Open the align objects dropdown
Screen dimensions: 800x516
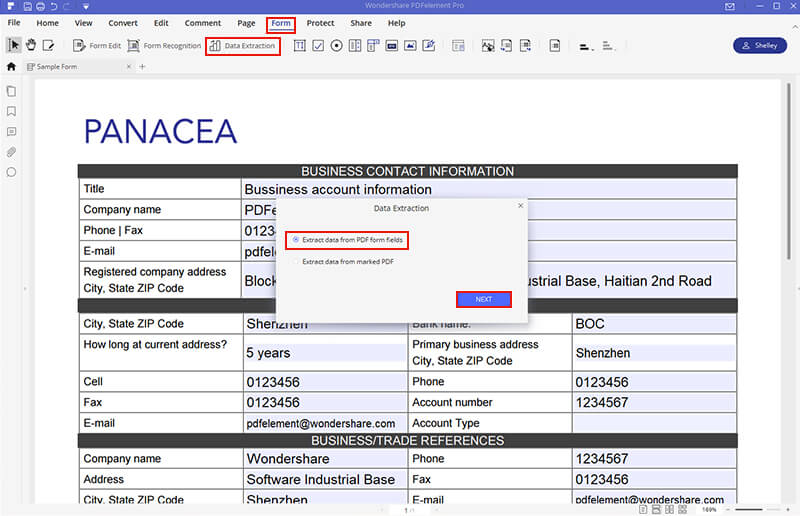tap(586, 46)
